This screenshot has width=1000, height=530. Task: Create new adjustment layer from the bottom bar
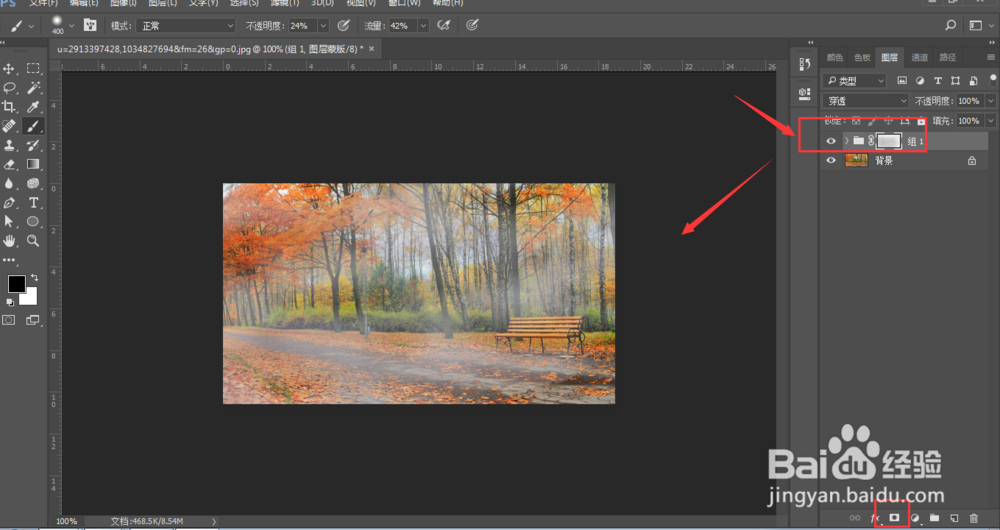click(x=915, y=518)
